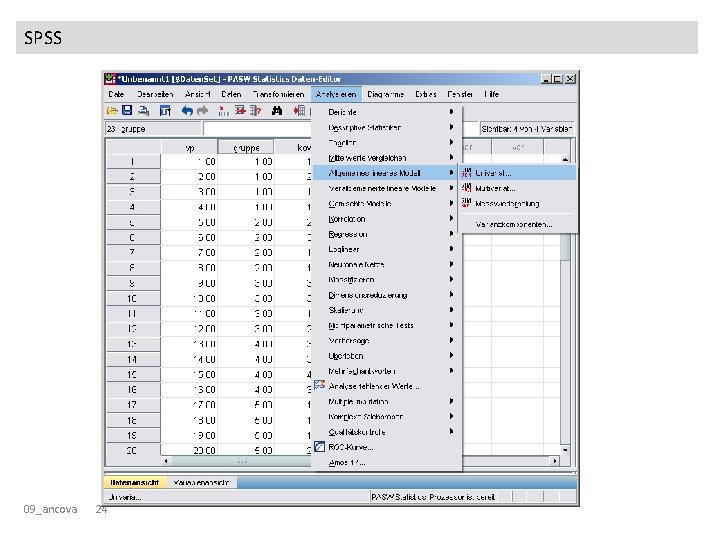Click the Find binoculars icon
The width and height of the screenshot is (720, 540).
pyautogui.click(x=277, y=111)
